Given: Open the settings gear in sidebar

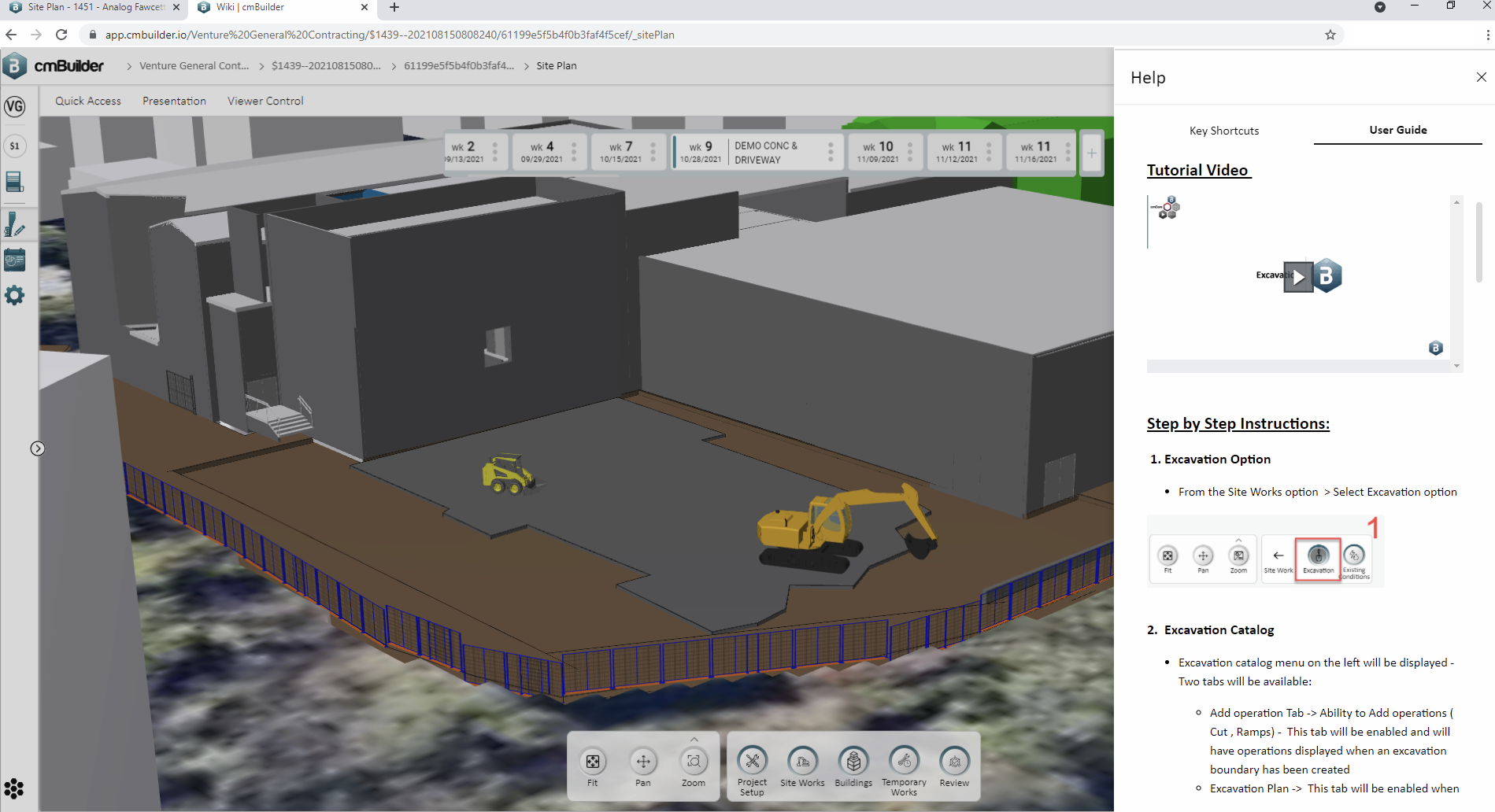Looking at the screenshot, I should coord(15,296).
